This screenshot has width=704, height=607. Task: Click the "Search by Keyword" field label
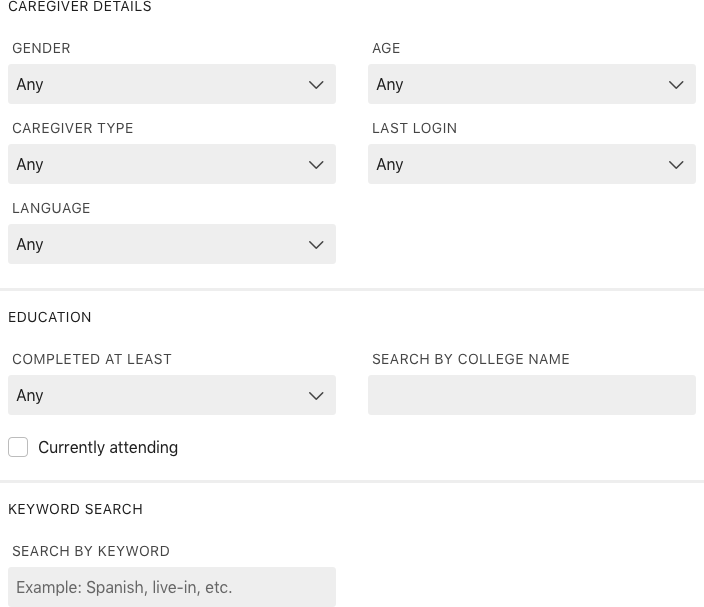(x=91, y=551)
